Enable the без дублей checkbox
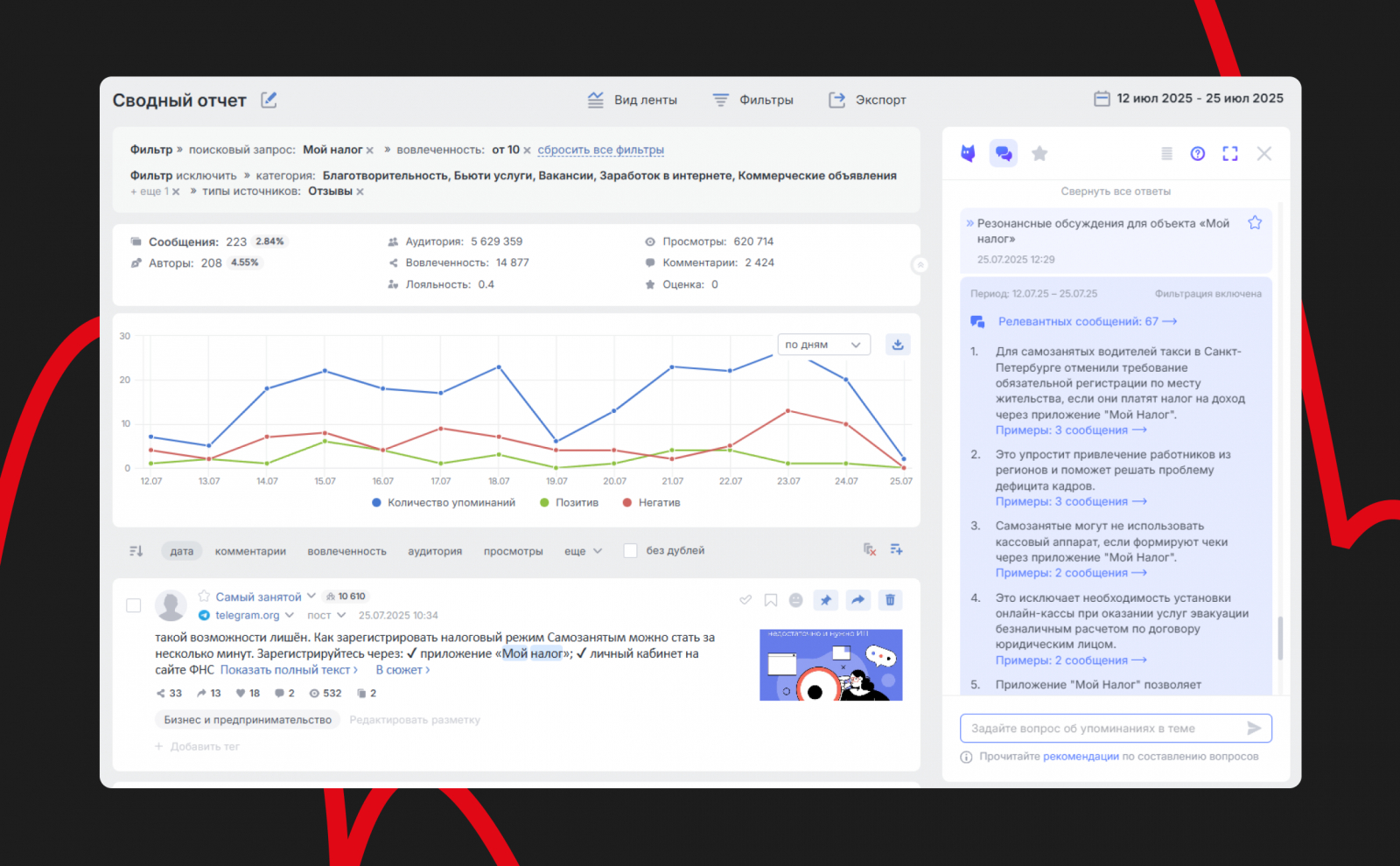The image size is (1400, 866). [630, 551]
